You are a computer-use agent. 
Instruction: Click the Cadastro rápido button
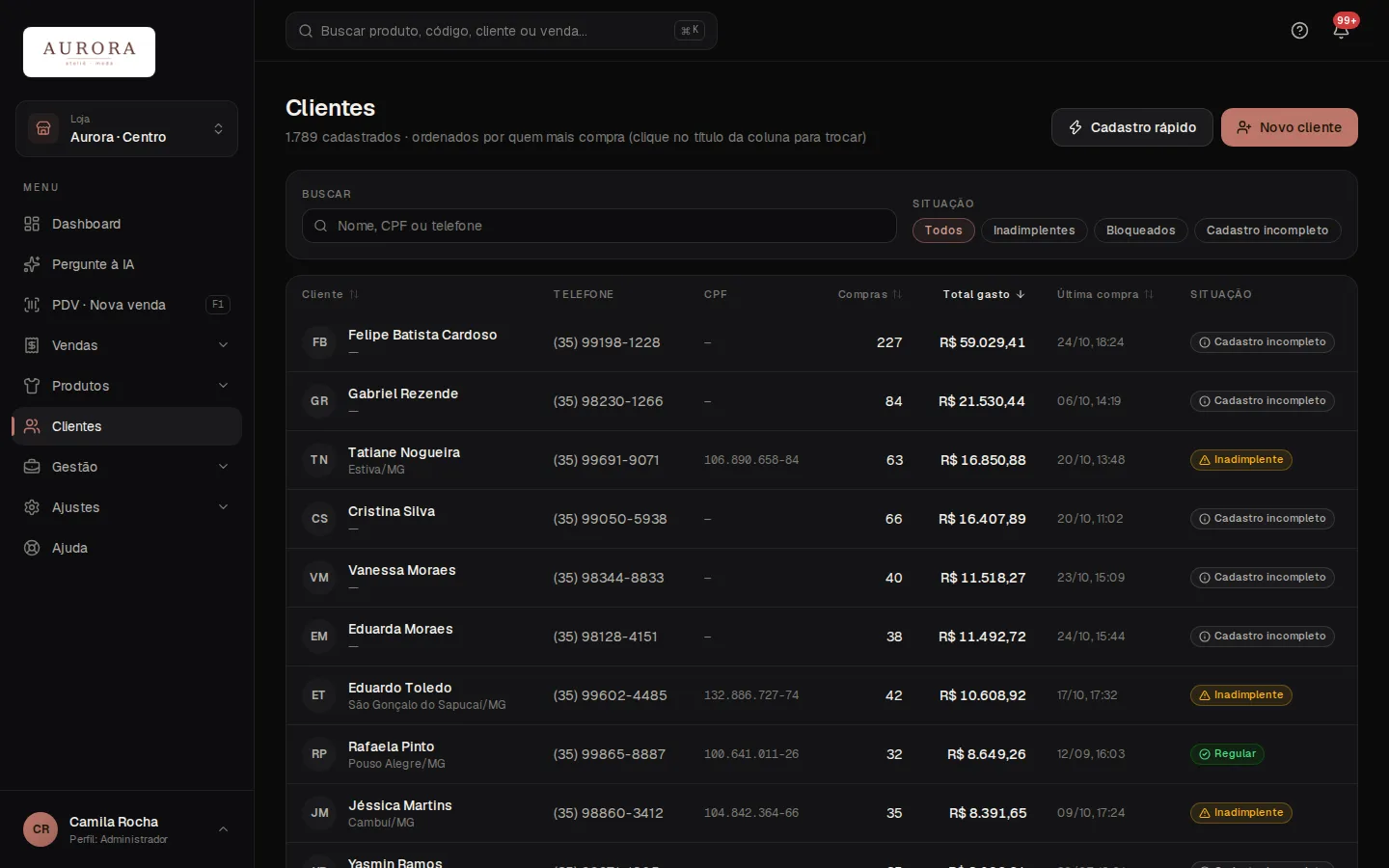(1132, 127)
